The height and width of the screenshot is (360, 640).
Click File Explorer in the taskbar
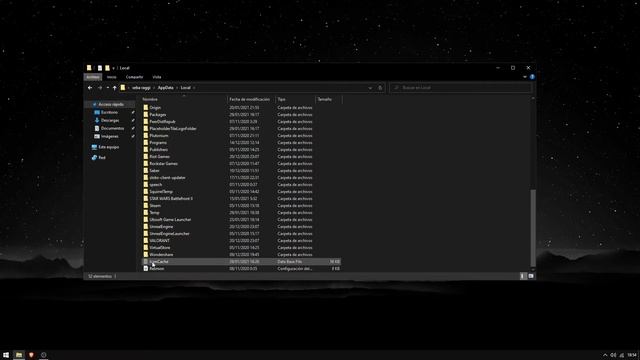19,355
